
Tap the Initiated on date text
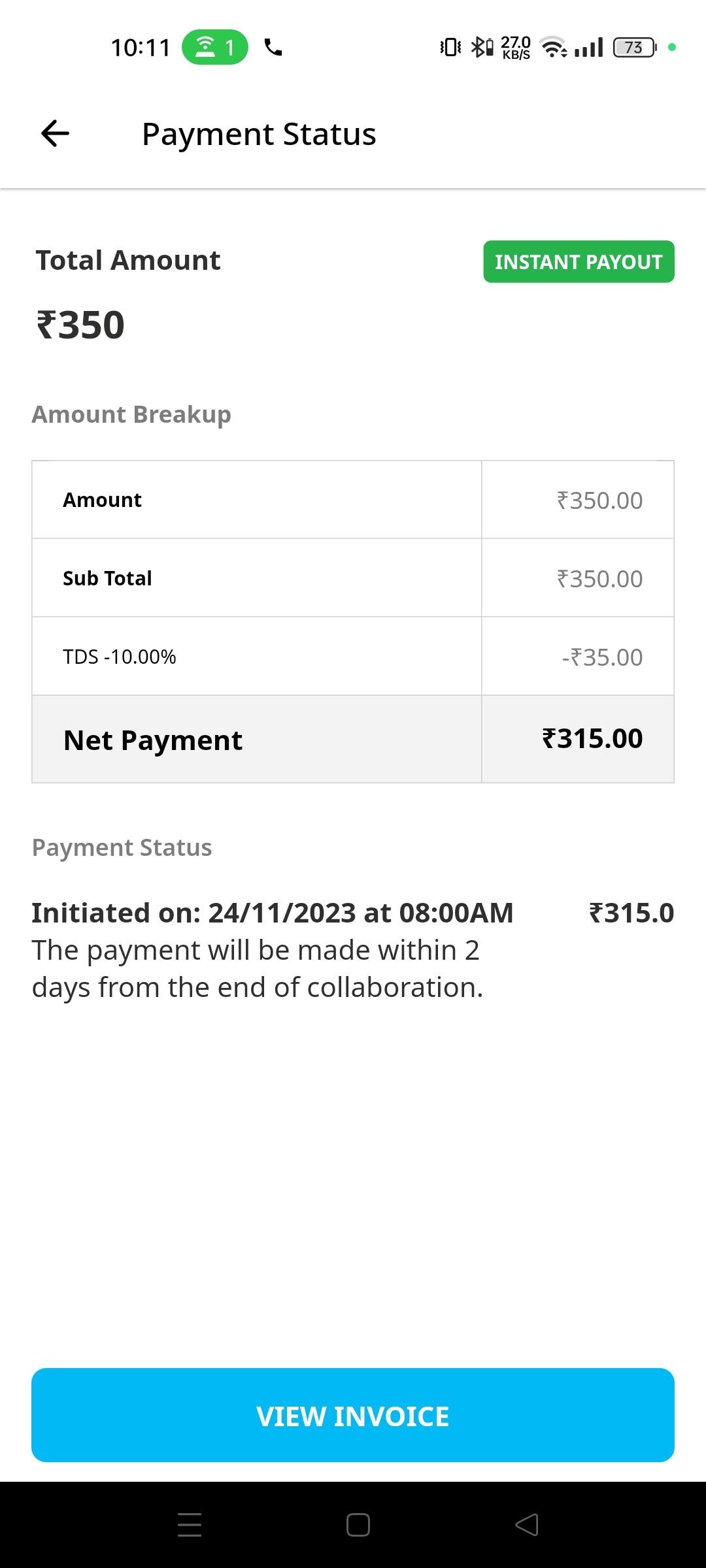(273, 913)
